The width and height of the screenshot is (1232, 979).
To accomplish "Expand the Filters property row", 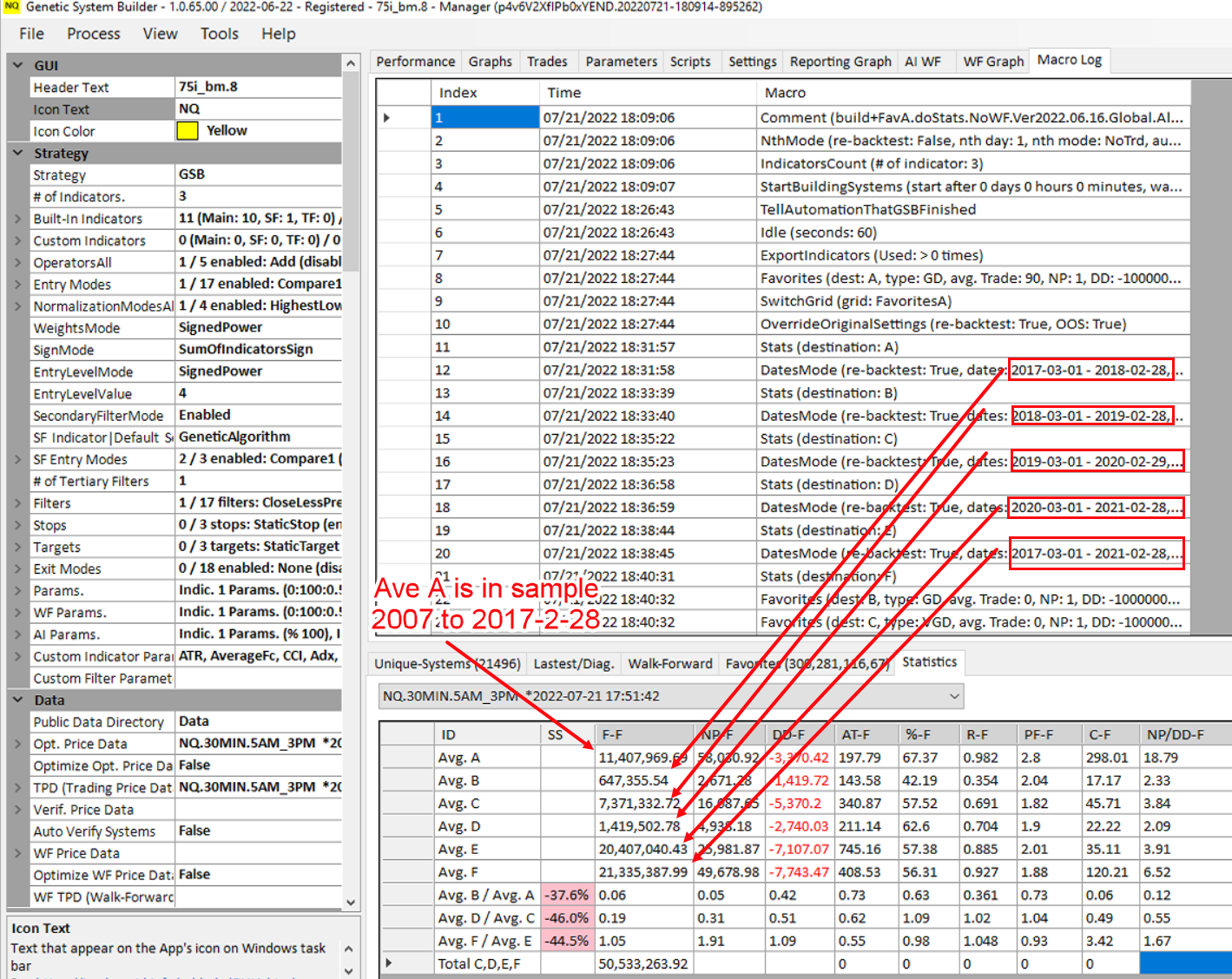I will 18,503.
